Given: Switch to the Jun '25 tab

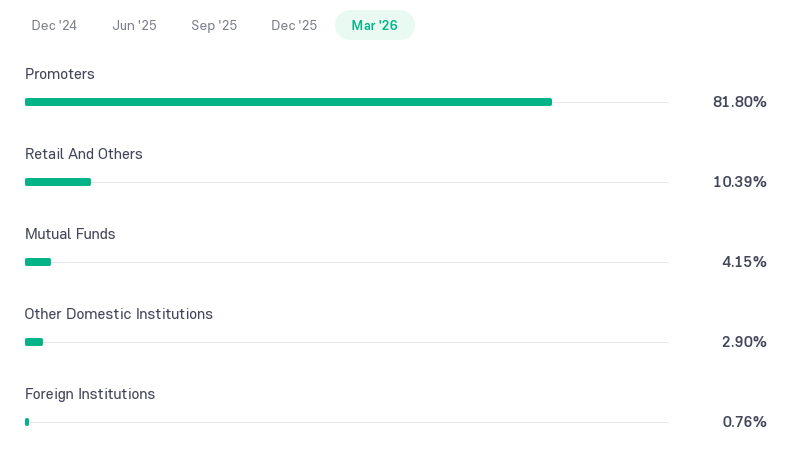Looking at the screenshot, I should 134,25.
